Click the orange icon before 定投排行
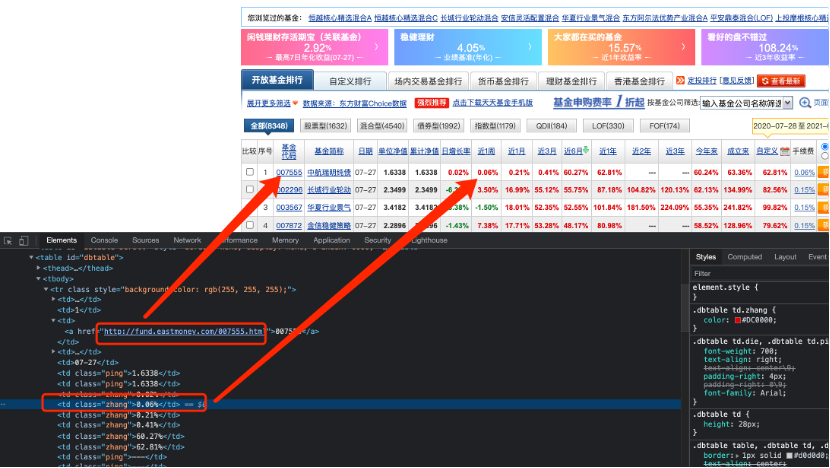 [x=680, y=80]
